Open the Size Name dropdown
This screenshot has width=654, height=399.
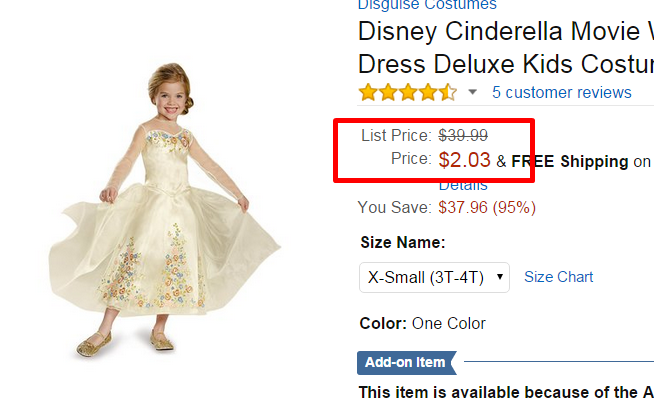[434, 277]
